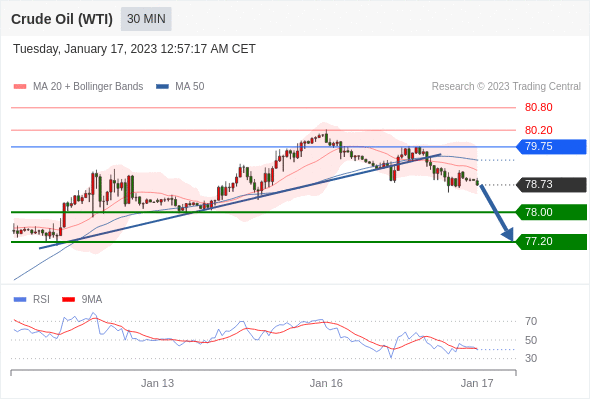Click the Jan 13 date axis label
This screenshot has height=400, width=590.
pos(157,383)
